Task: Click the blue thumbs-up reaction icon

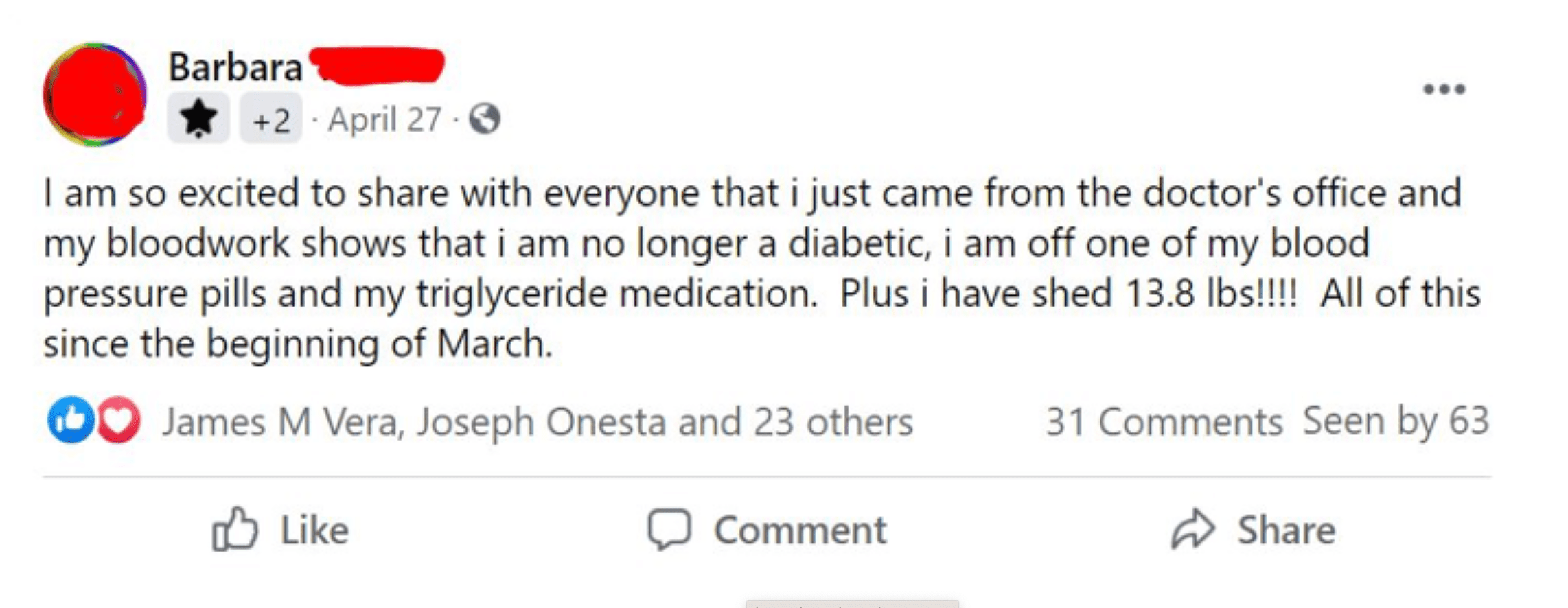Action: [69, 419]
